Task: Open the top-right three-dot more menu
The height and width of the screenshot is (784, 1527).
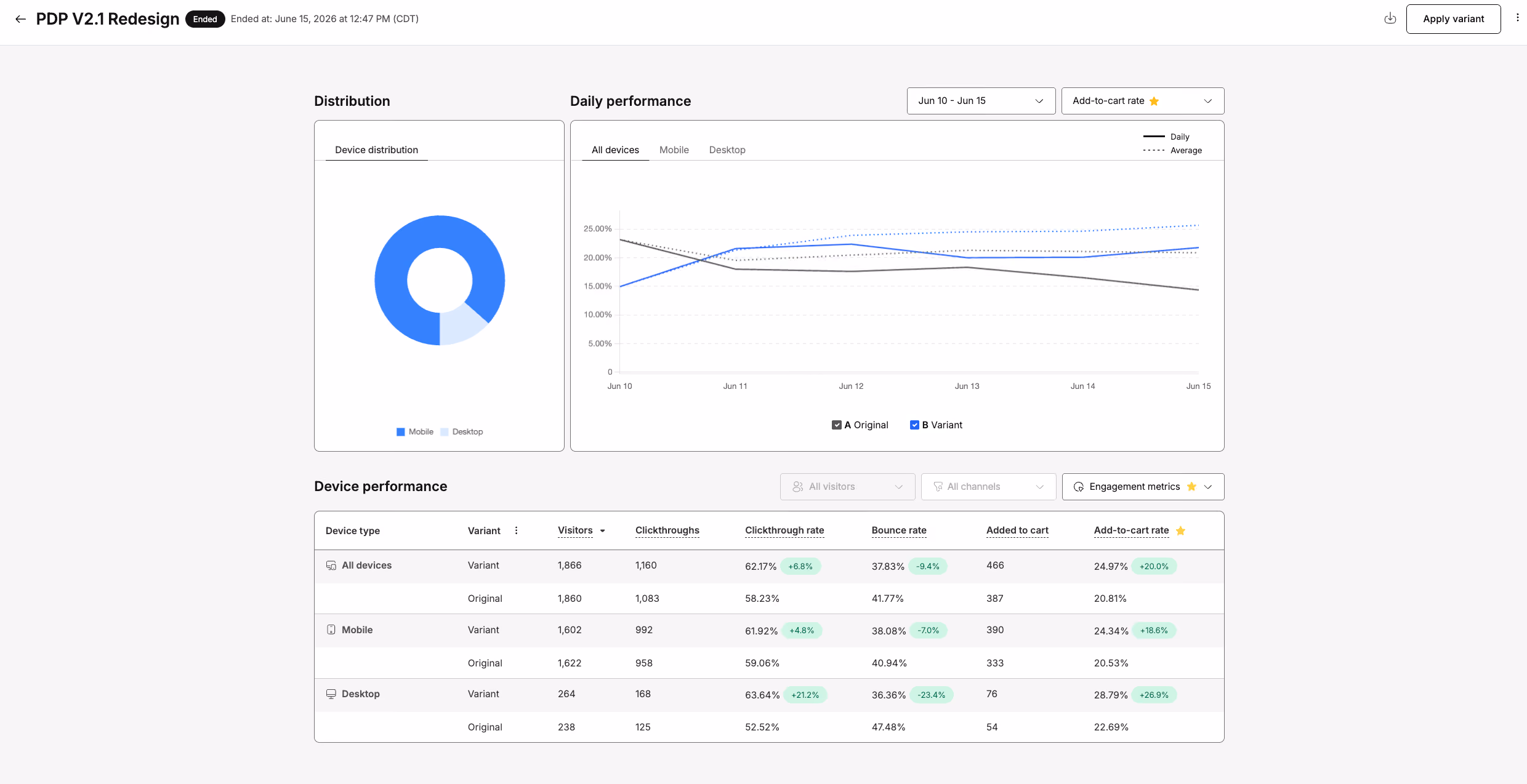Action: 1517,18
